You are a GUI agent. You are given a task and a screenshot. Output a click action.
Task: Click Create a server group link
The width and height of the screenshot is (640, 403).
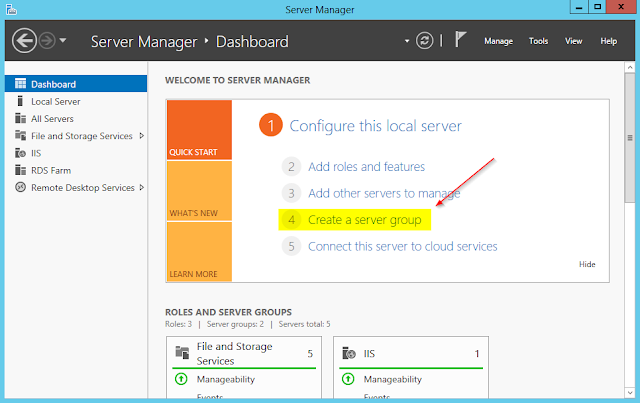(365, 219)
